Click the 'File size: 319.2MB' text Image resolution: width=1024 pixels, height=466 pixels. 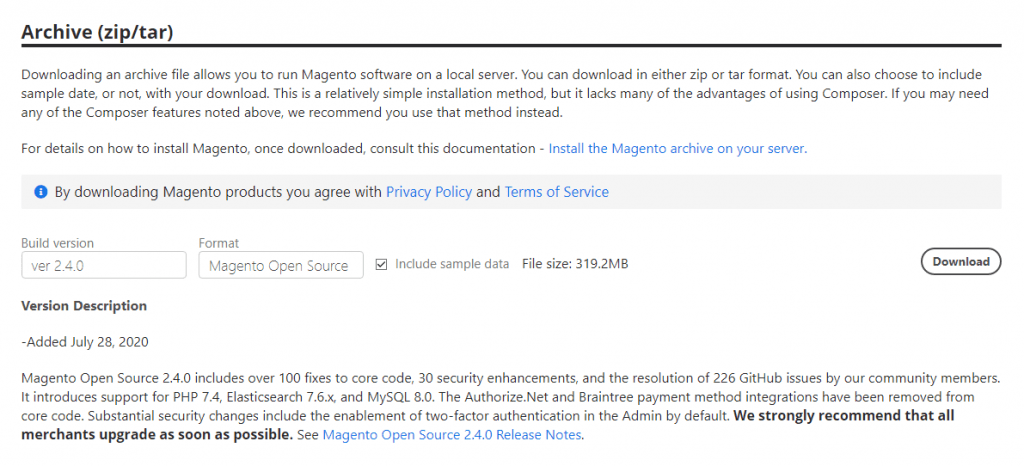(x=575, y=264)
